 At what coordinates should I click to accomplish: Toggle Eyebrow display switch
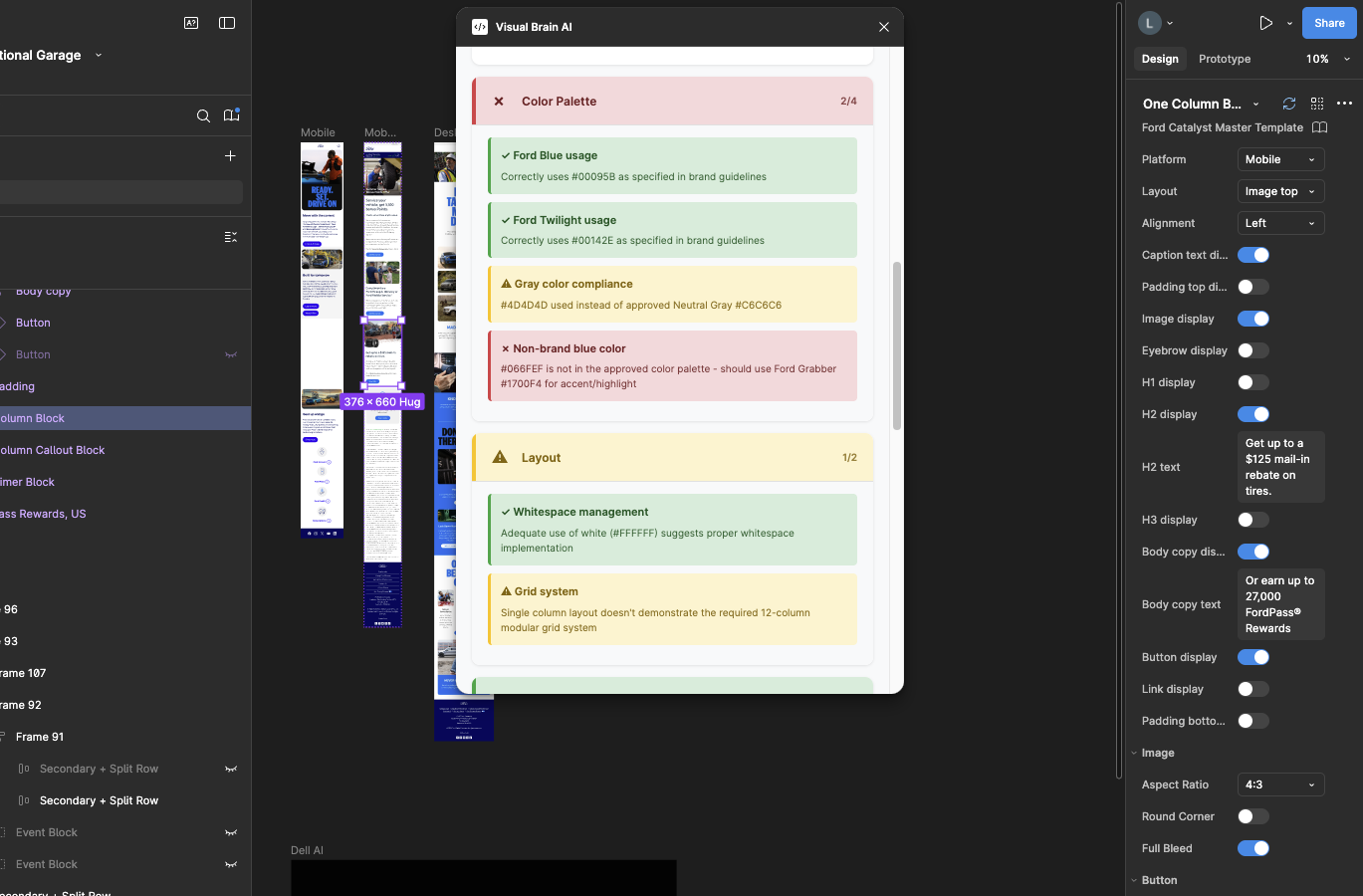click(x=1253, y=350)
